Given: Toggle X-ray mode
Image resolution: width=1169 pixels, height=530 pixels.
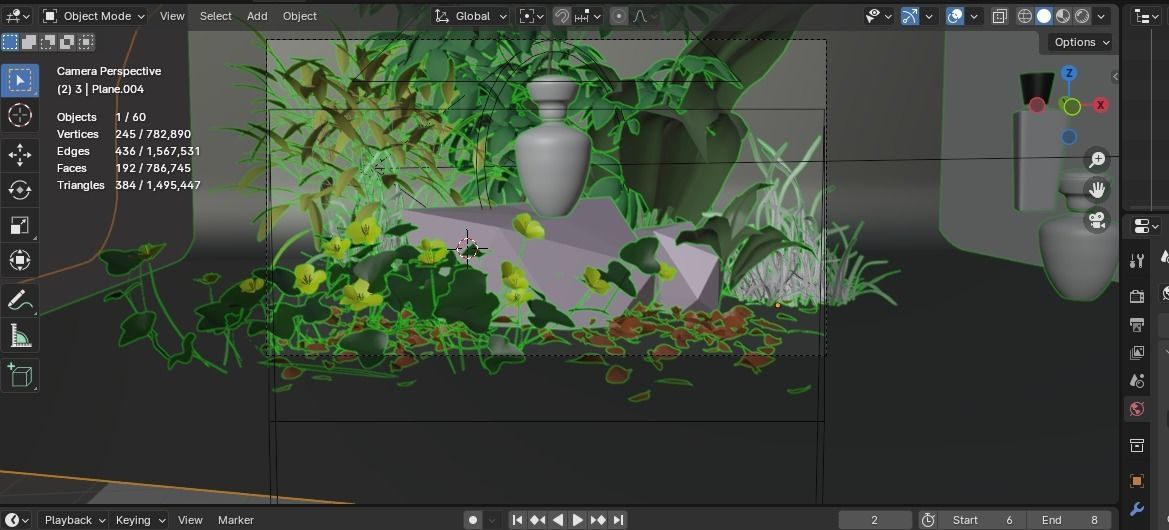Looking at the screenshot, I should pos(1000,16).
